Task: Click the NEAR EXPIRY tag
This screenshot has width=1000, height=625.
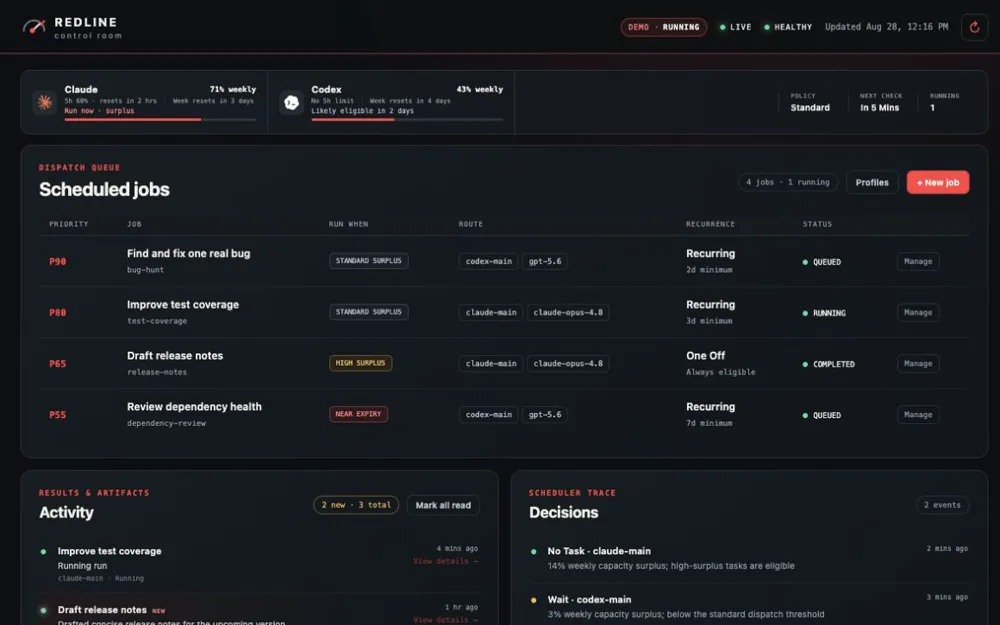Action: [358, 414]
